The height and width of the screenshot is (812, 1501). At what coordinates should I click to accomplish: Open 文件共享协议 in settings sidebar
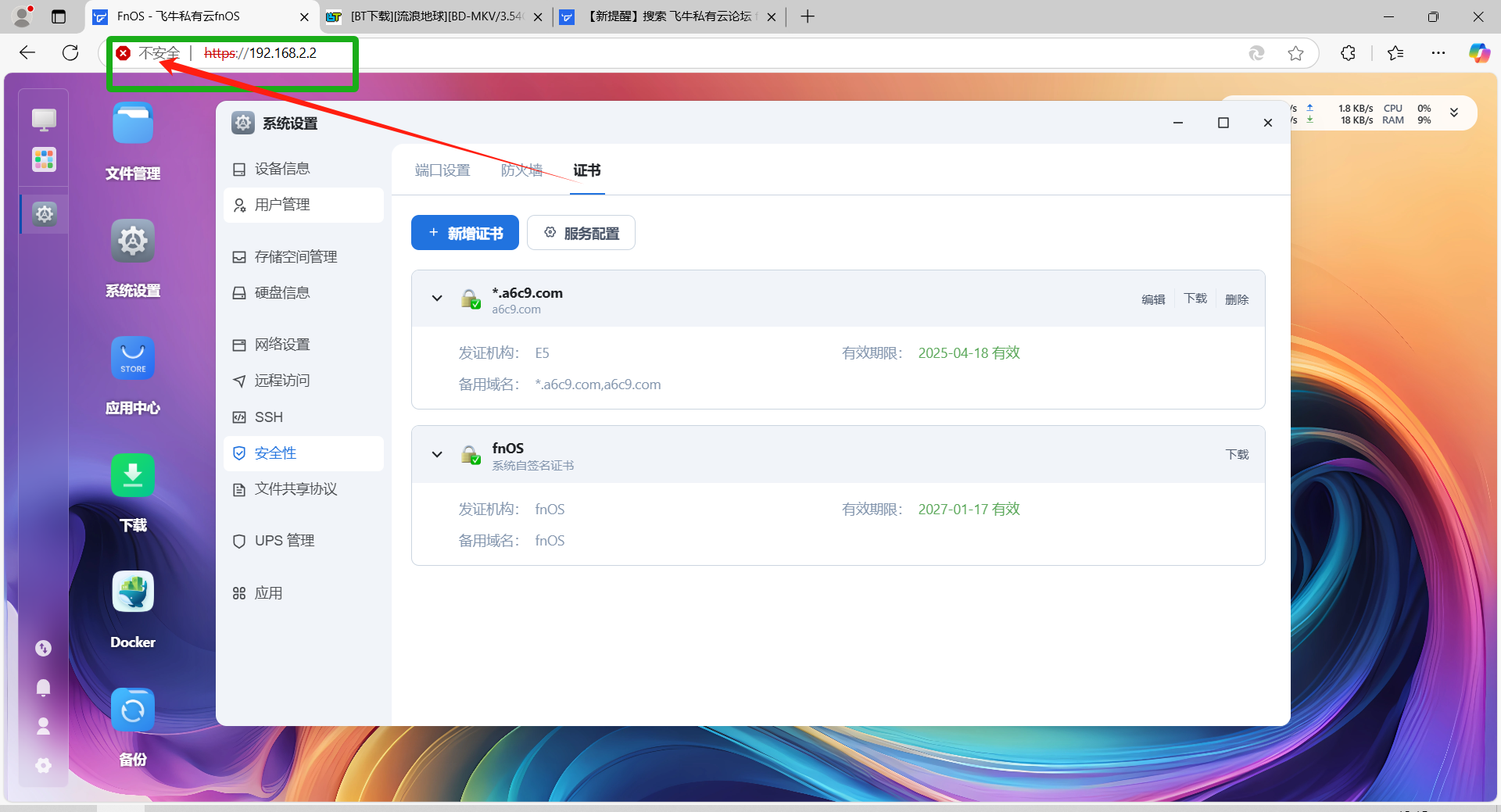303,489
